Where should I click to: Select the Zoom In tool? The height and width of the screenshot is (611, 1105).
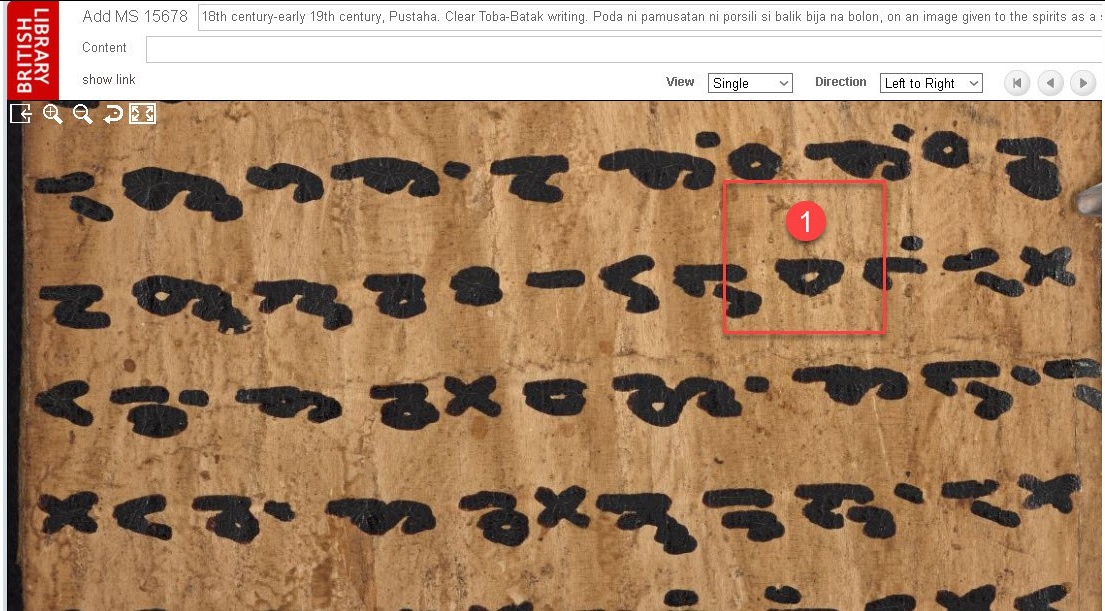(x=51, y=113)
